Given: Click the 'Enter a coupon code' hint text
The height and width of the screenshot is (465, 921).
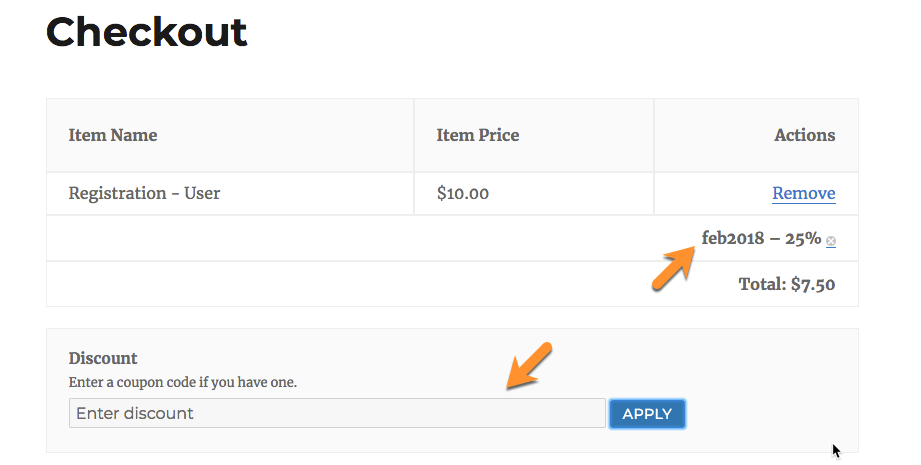Looking at the screenshot, I should pos(182,381).
